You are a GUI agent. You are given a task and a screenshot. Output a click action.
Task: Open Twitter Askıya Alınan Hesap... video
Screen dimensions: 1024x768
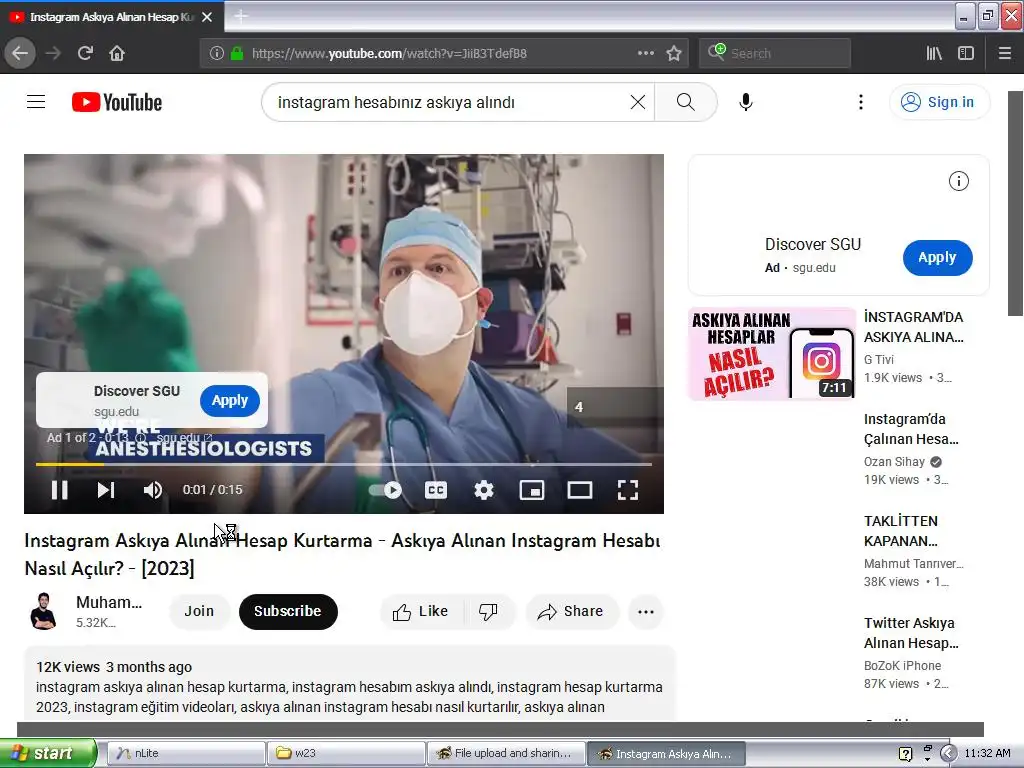click(x=911, y=632)
